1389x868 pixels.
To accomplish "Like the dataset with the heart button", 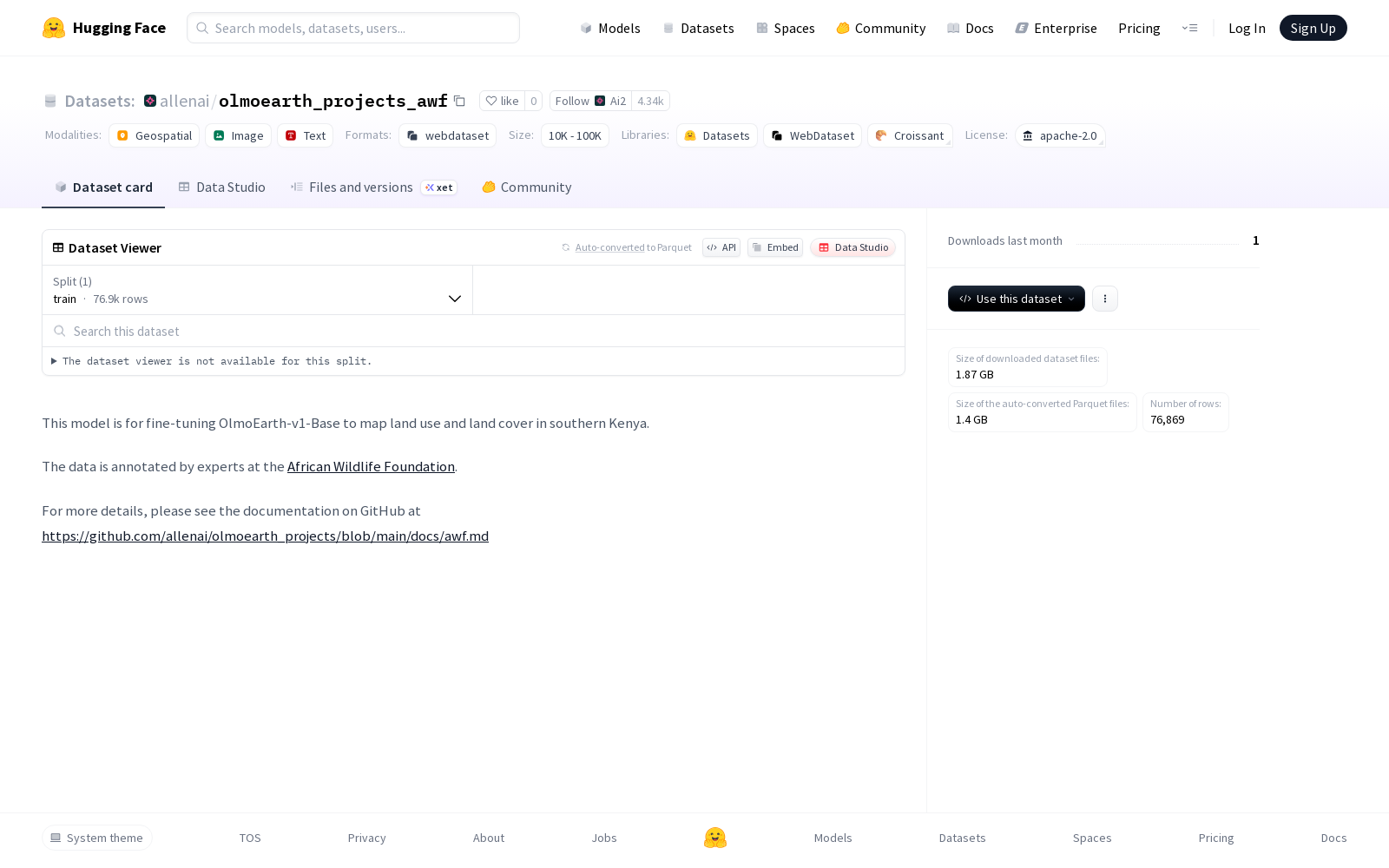I will tap(502, 101).
